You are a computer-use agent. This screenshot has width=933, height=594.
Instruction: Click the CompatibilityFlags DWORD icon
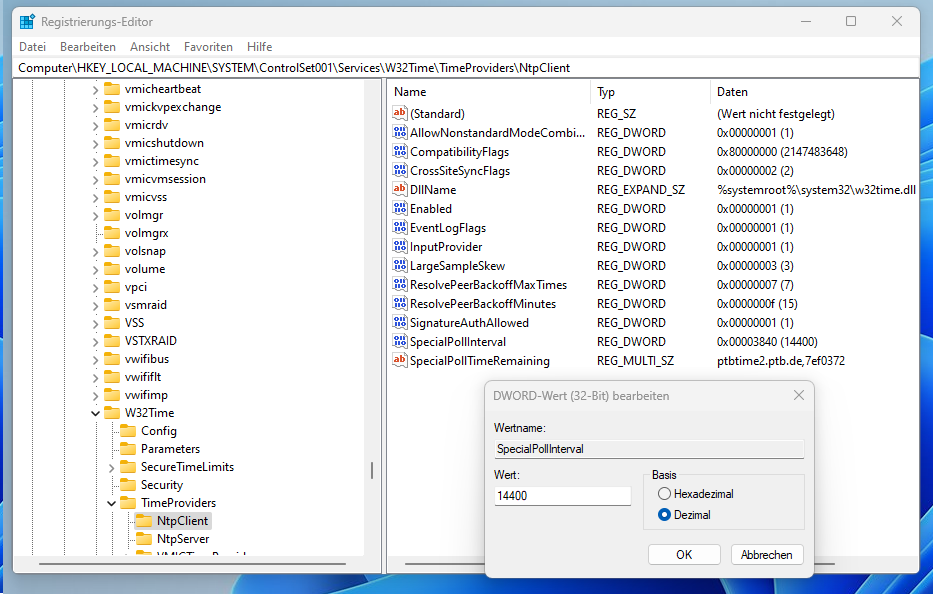400,151
